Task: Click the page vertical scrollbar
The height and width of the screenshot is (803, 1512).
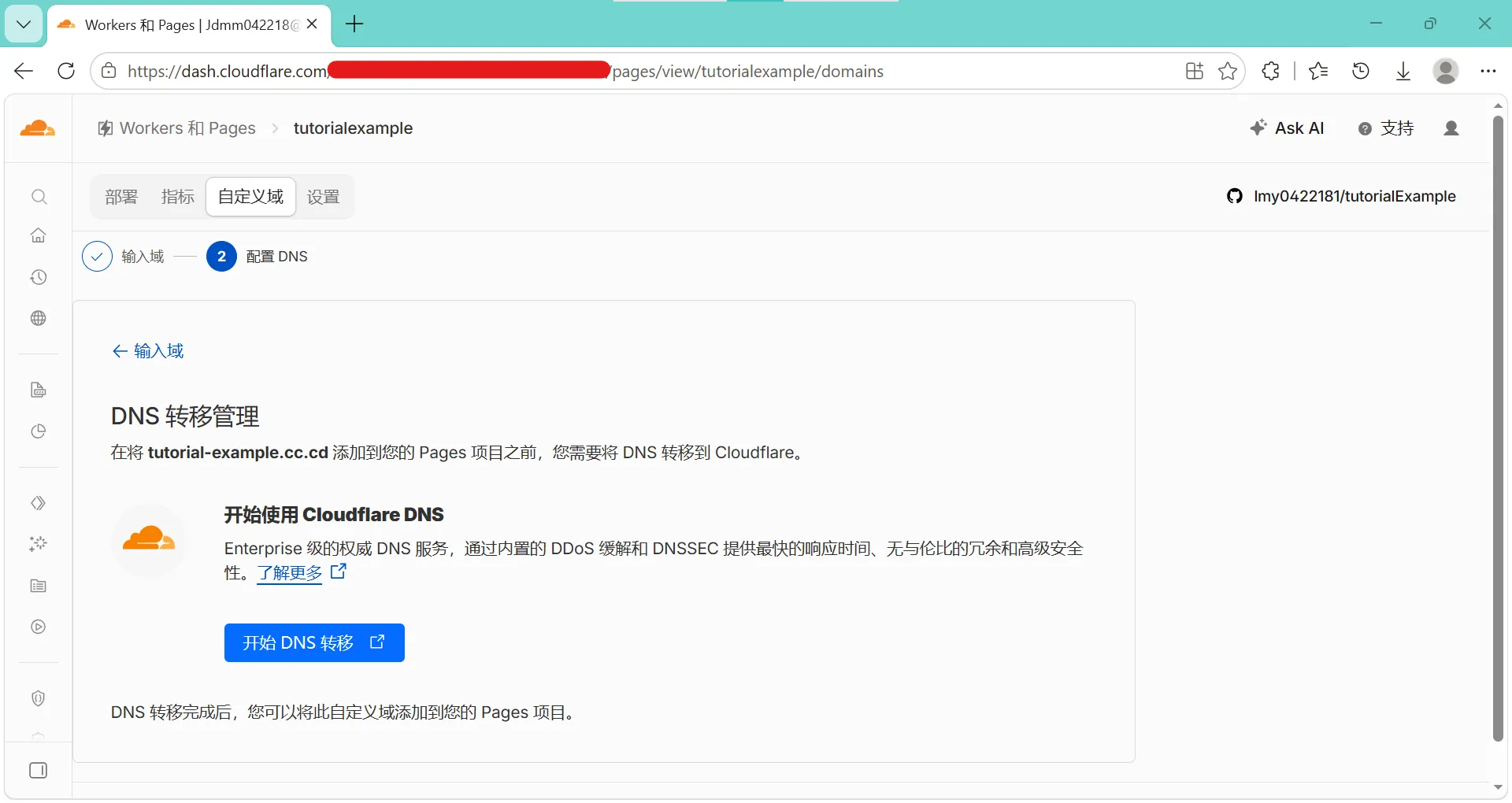Action: [x=1498, y=429]
